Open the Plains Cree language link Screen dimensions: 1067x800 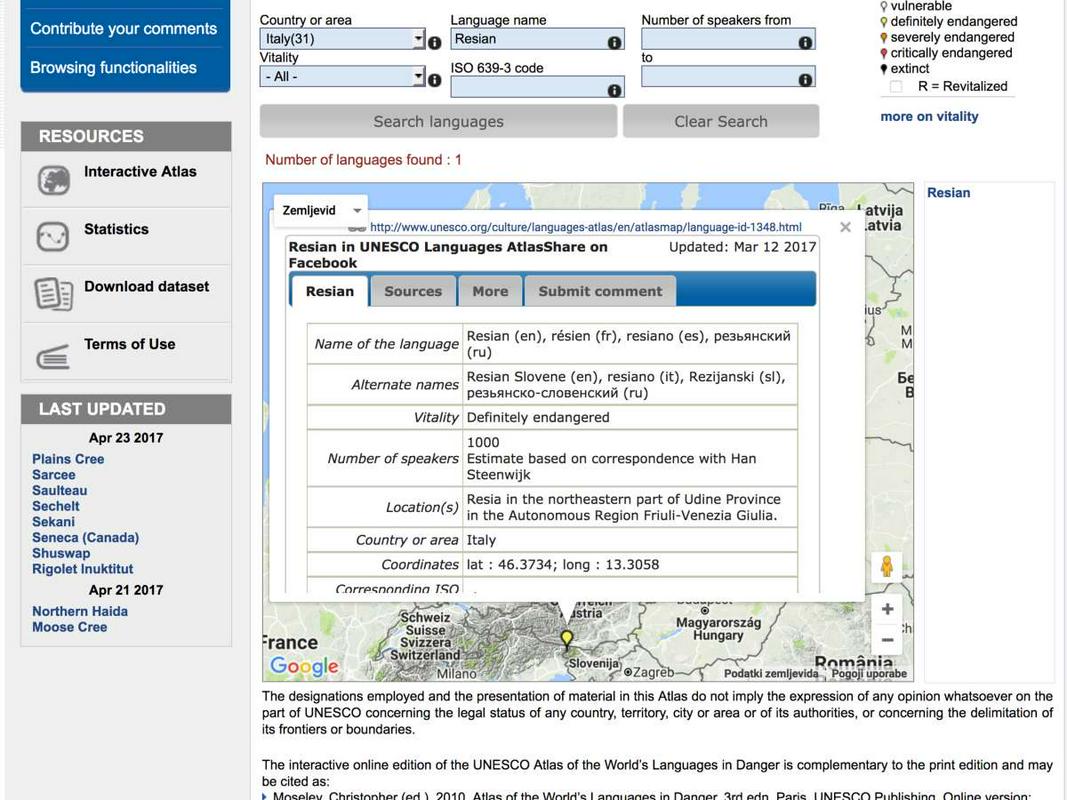click(x=68, y=459)
